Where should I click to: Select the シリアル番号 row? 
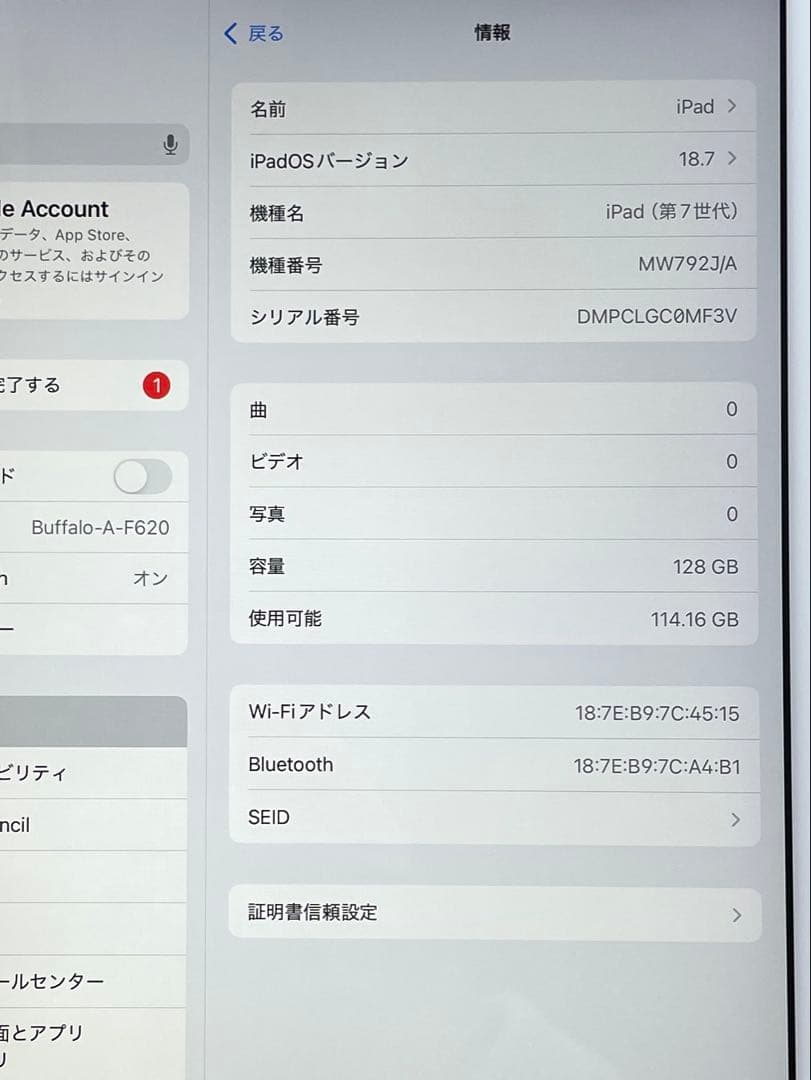tap(494, 316)
